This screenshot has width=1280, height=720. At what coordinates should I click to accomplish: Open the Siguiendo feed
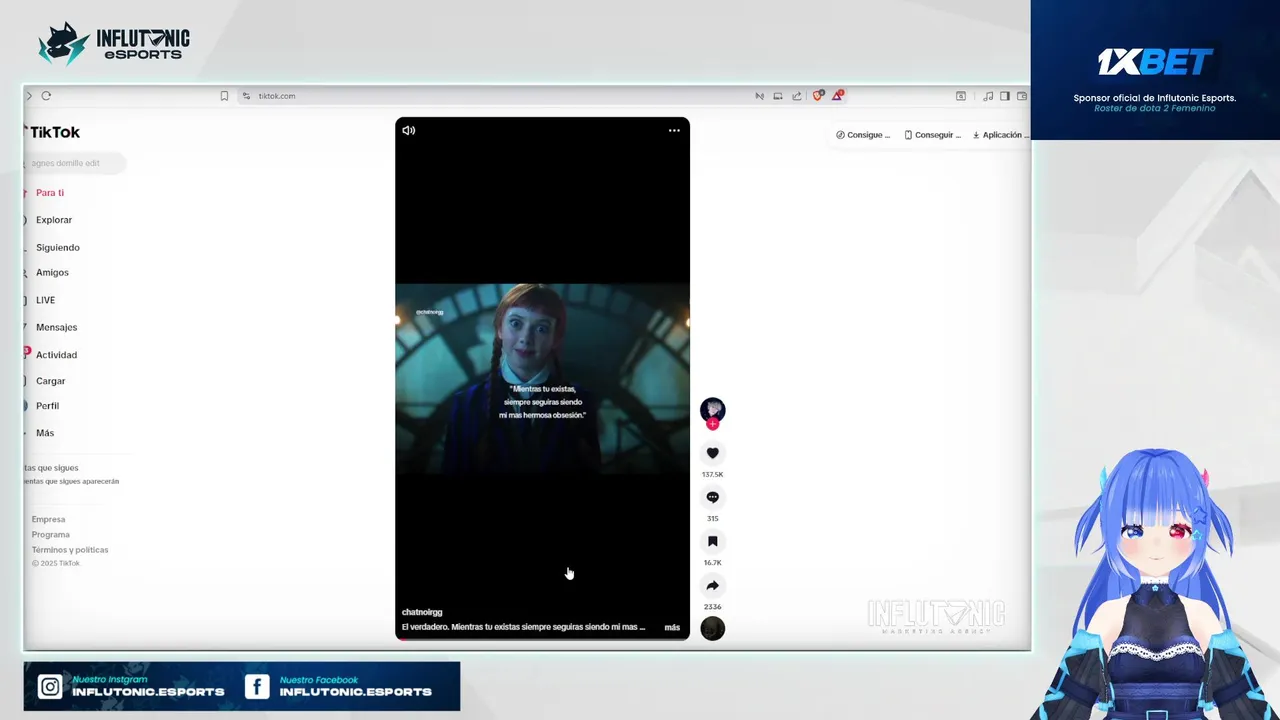(57, 247)
